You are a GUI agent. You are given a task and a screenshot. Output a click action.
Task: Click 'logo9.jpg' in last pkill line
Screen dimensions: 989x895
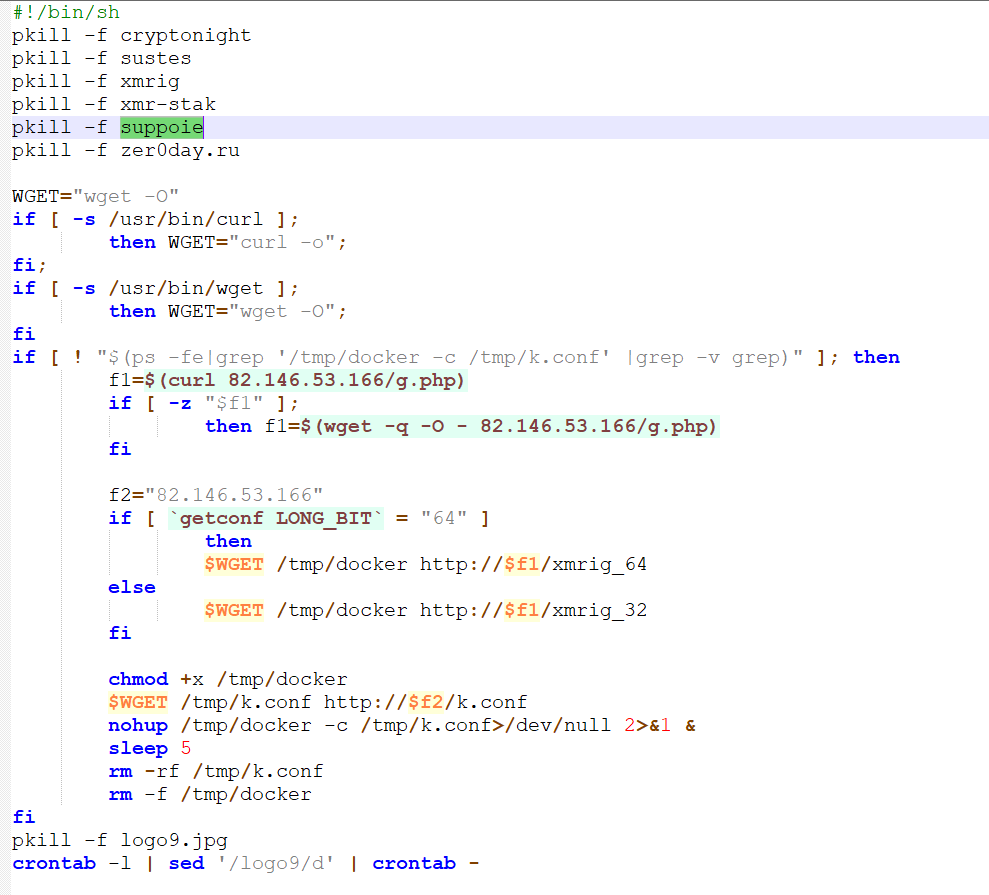tap(173, 840)
